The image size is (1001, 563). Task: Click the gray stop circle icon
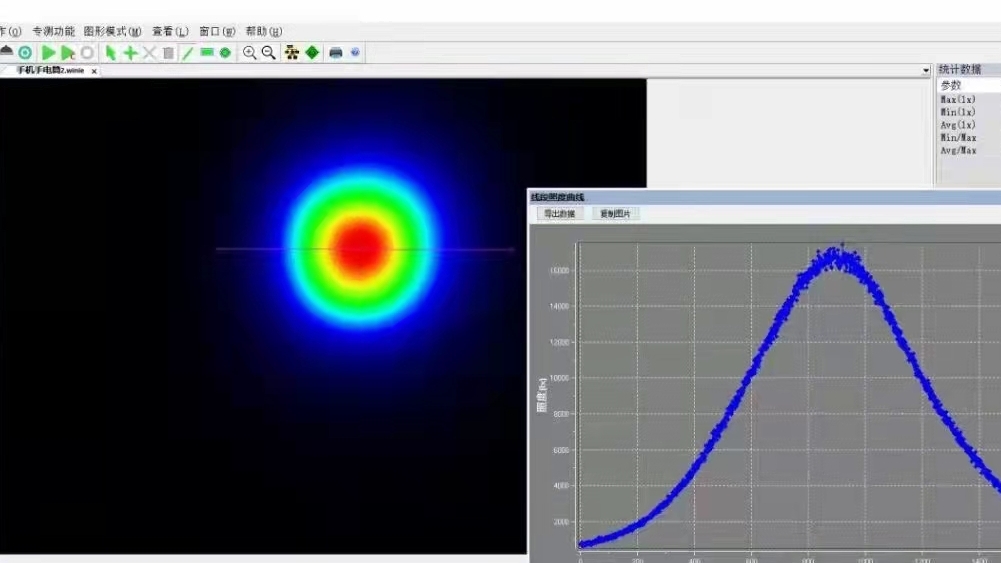tap(88, 53)
